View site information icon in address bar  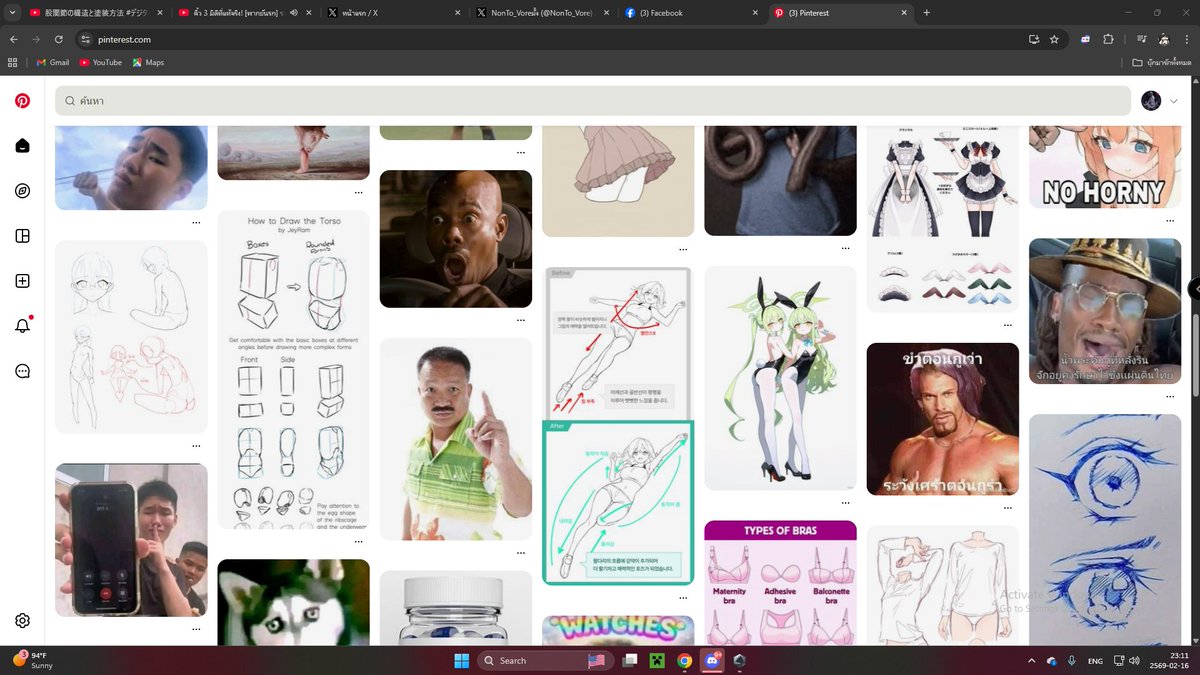click(86, 39)
